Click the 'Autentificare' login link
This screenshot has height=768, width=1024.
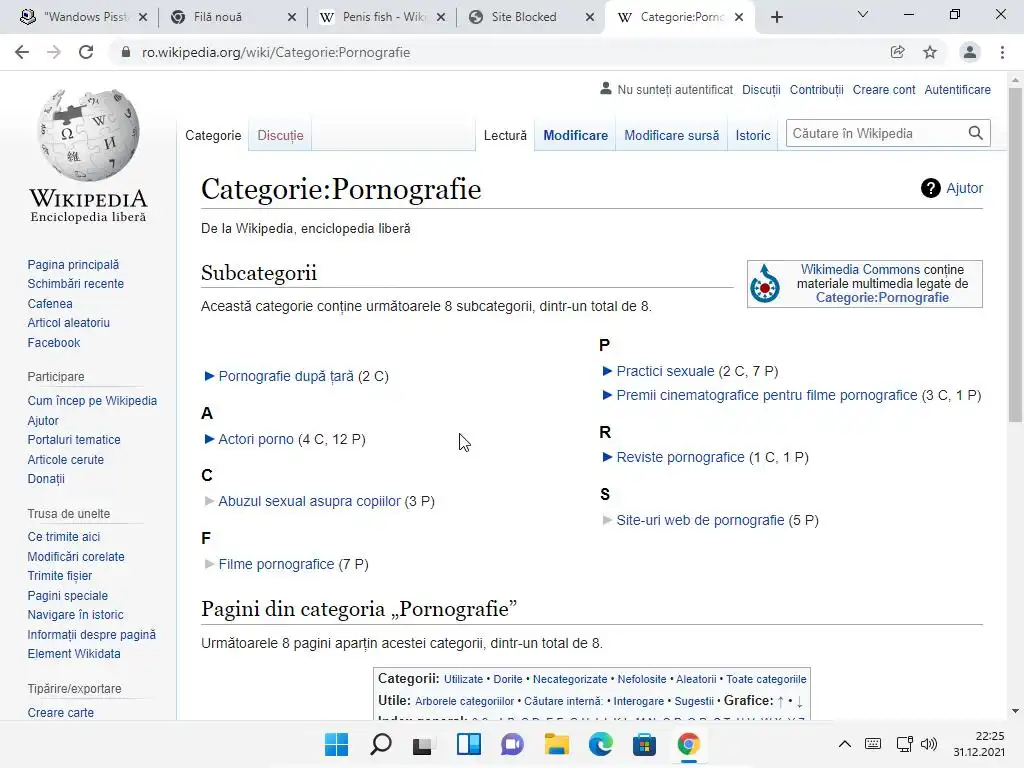pyautogui.click(x=957, y=89)
